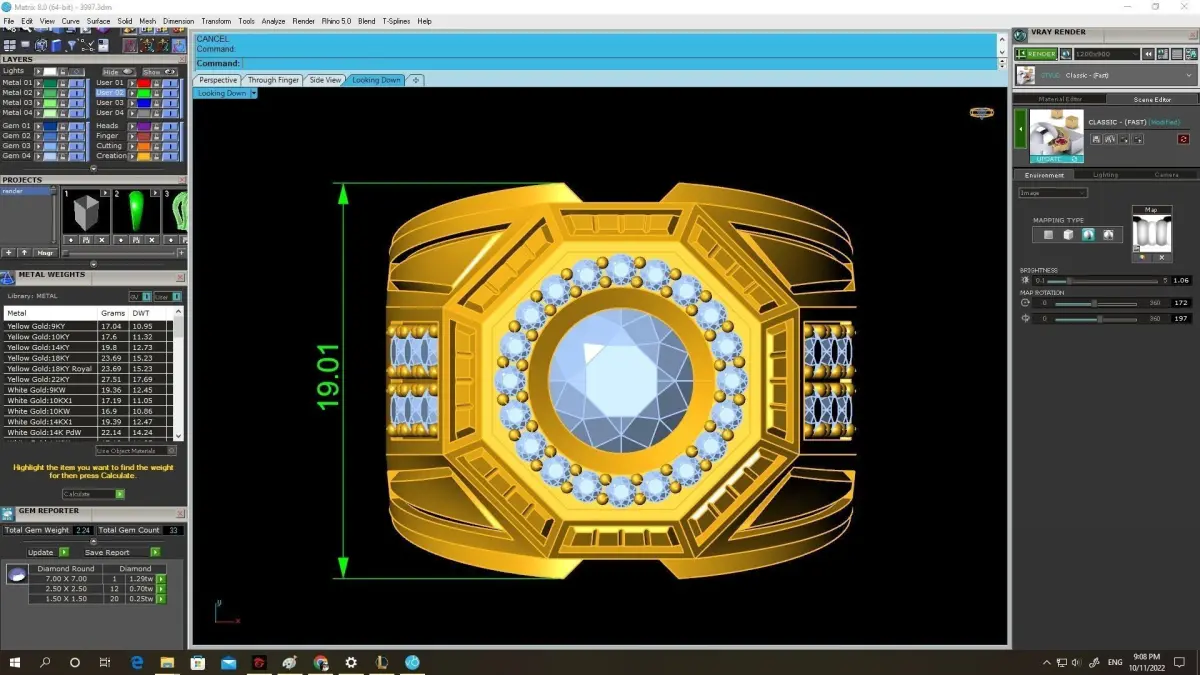This screenshot has height=675, width=1200.
Task: Click the Brightness value field 1.06
Action: click(x=1181, y=281)
